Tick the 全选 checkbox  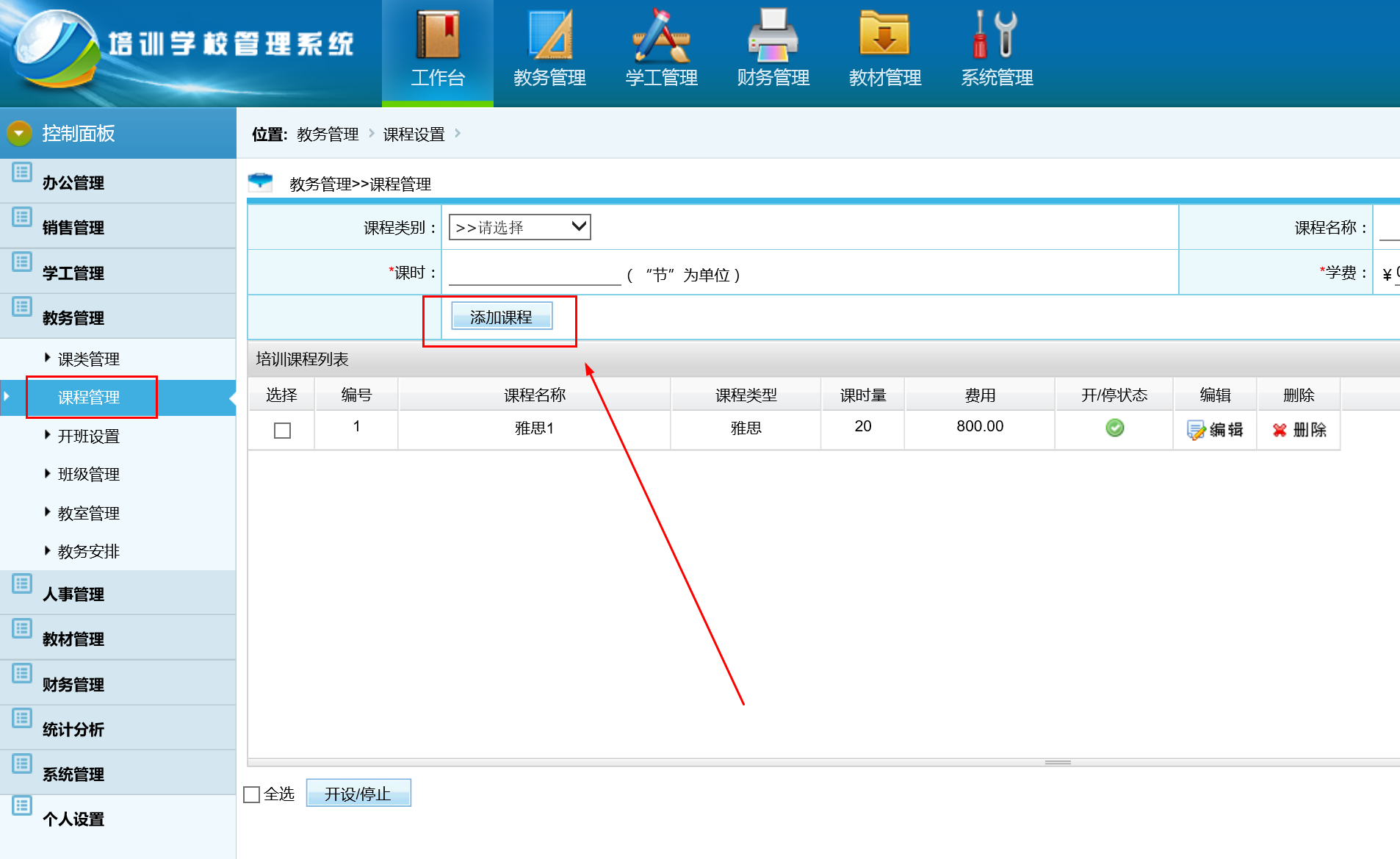click(252, 794)
